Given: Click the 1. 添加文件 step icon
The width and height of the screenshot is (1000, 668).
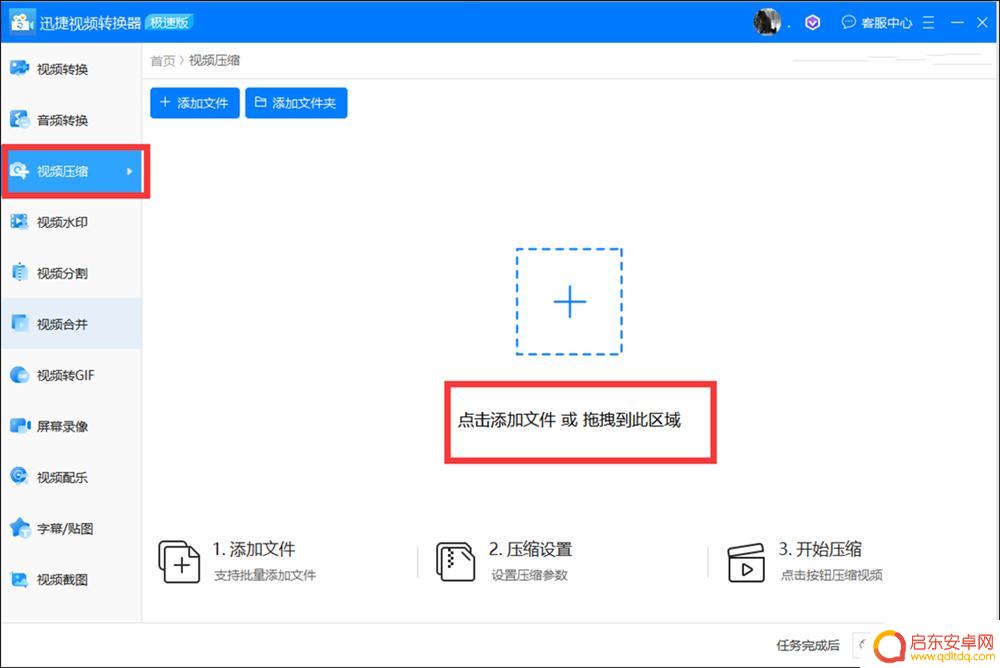Looking at the screenshot, I should (179, 561).
